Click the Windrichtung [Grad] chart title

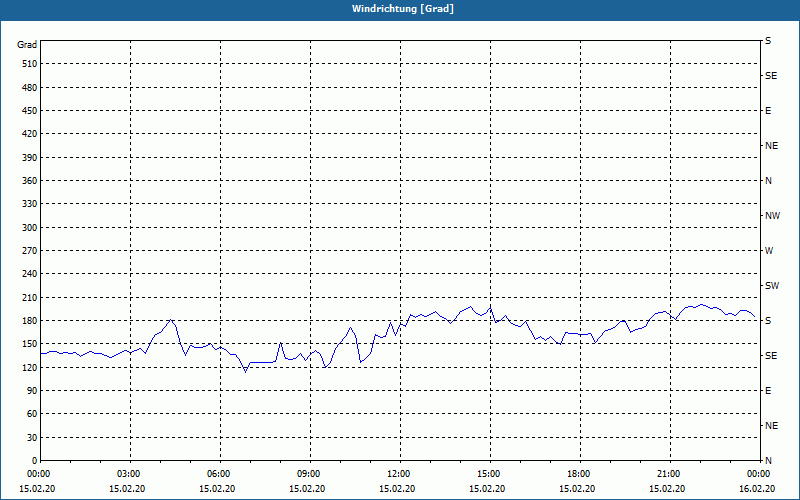tap(403, 9)
